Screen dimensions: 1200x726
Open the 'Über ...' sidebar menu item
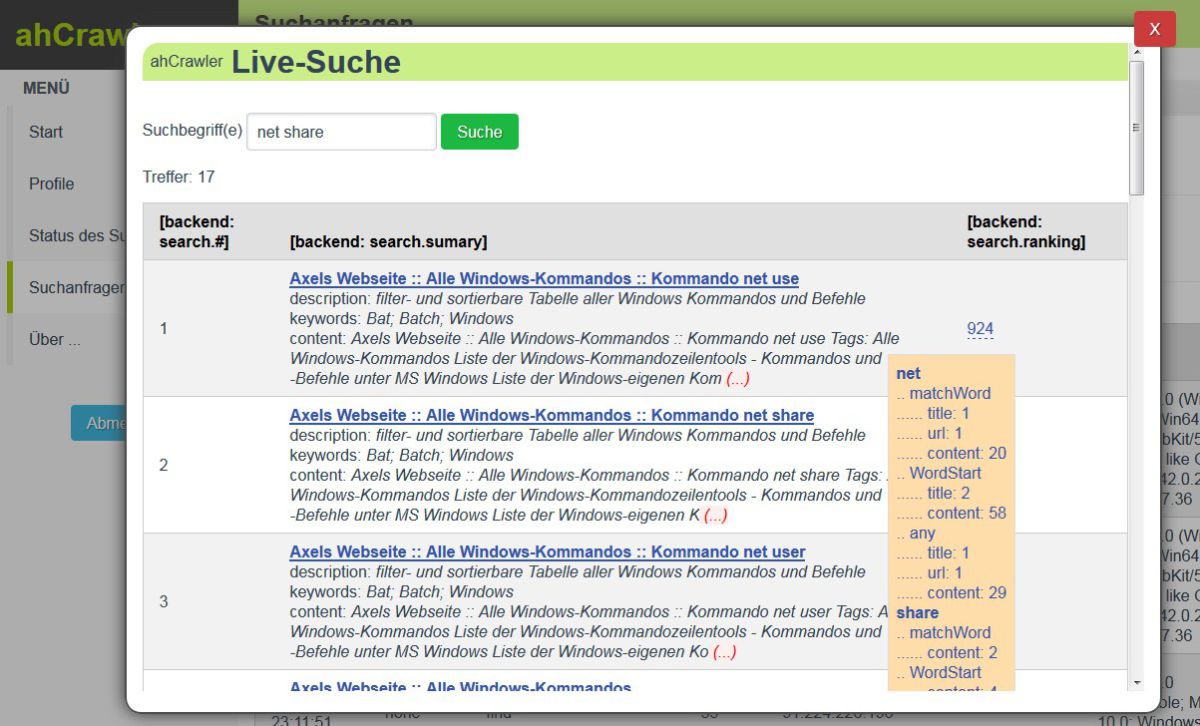(x=67, y=339)
